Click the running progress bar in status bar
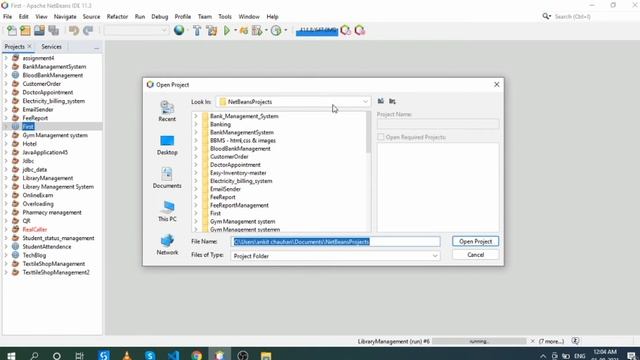This screenshot has height=360, width=640. click(x=479, y=341)
